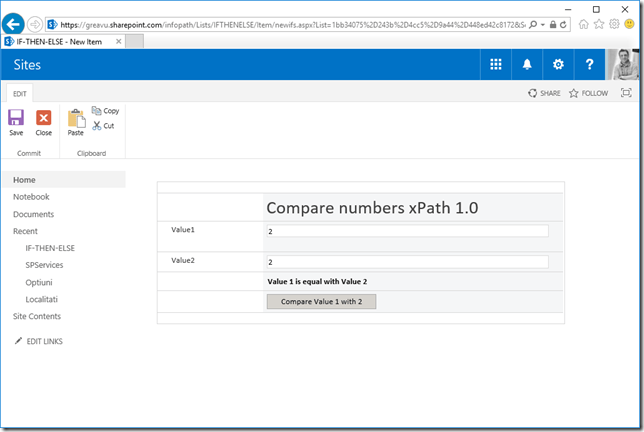Select Copy in the Clipboard group

tap(105, 111)
